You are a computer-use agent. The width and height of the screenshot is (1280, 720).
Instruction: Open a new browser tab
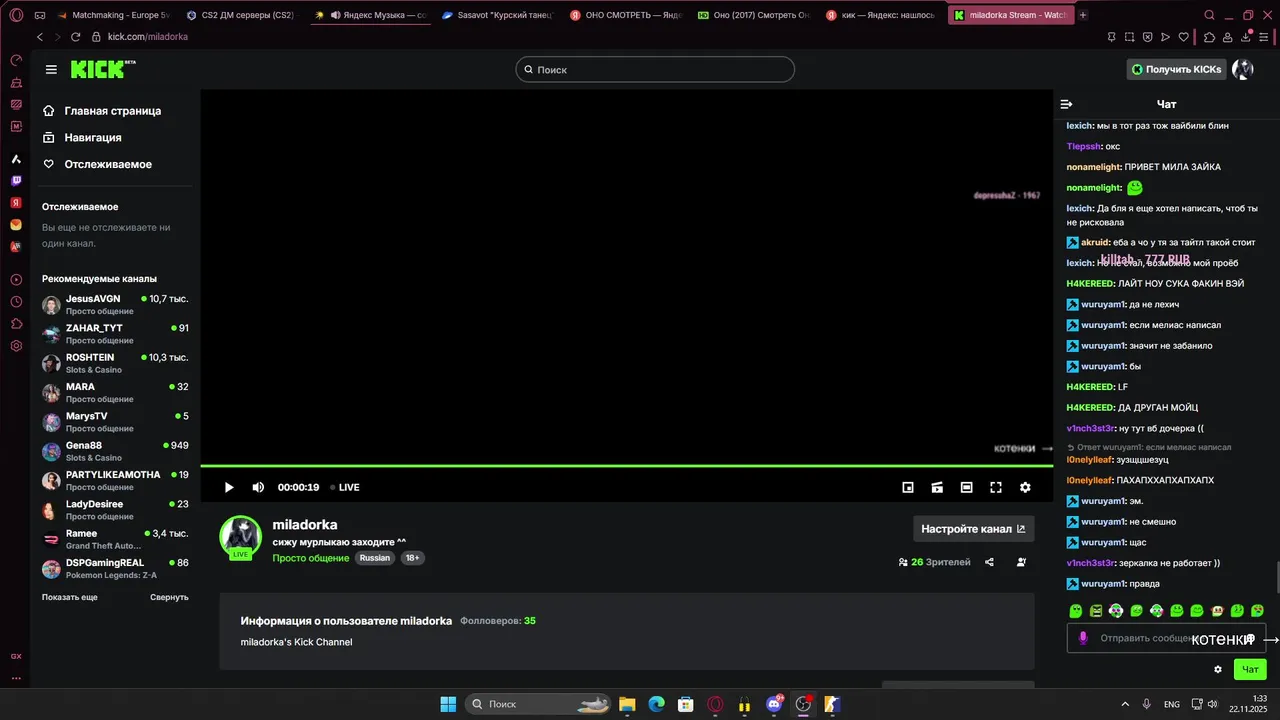(1083, 15)
